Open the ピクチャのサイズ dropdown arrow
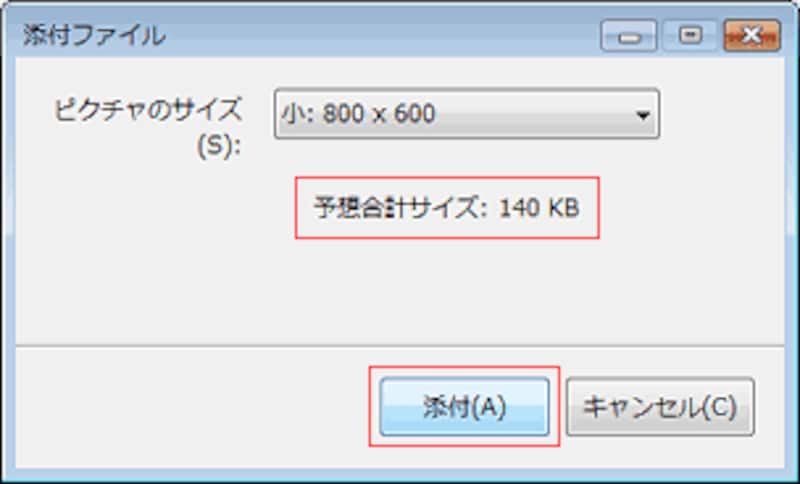The image size is (800, 484). click(643, 115)
